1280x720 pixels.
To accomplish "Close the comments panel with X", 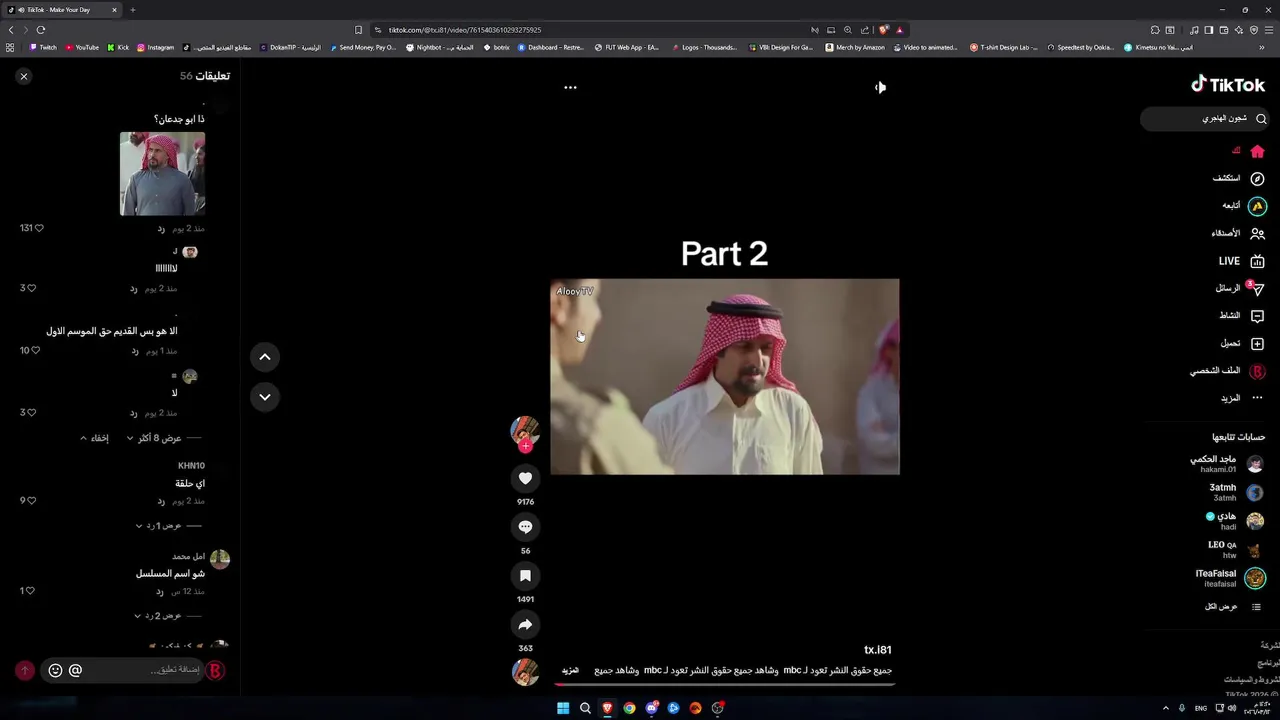I will [x=24, y=76].
